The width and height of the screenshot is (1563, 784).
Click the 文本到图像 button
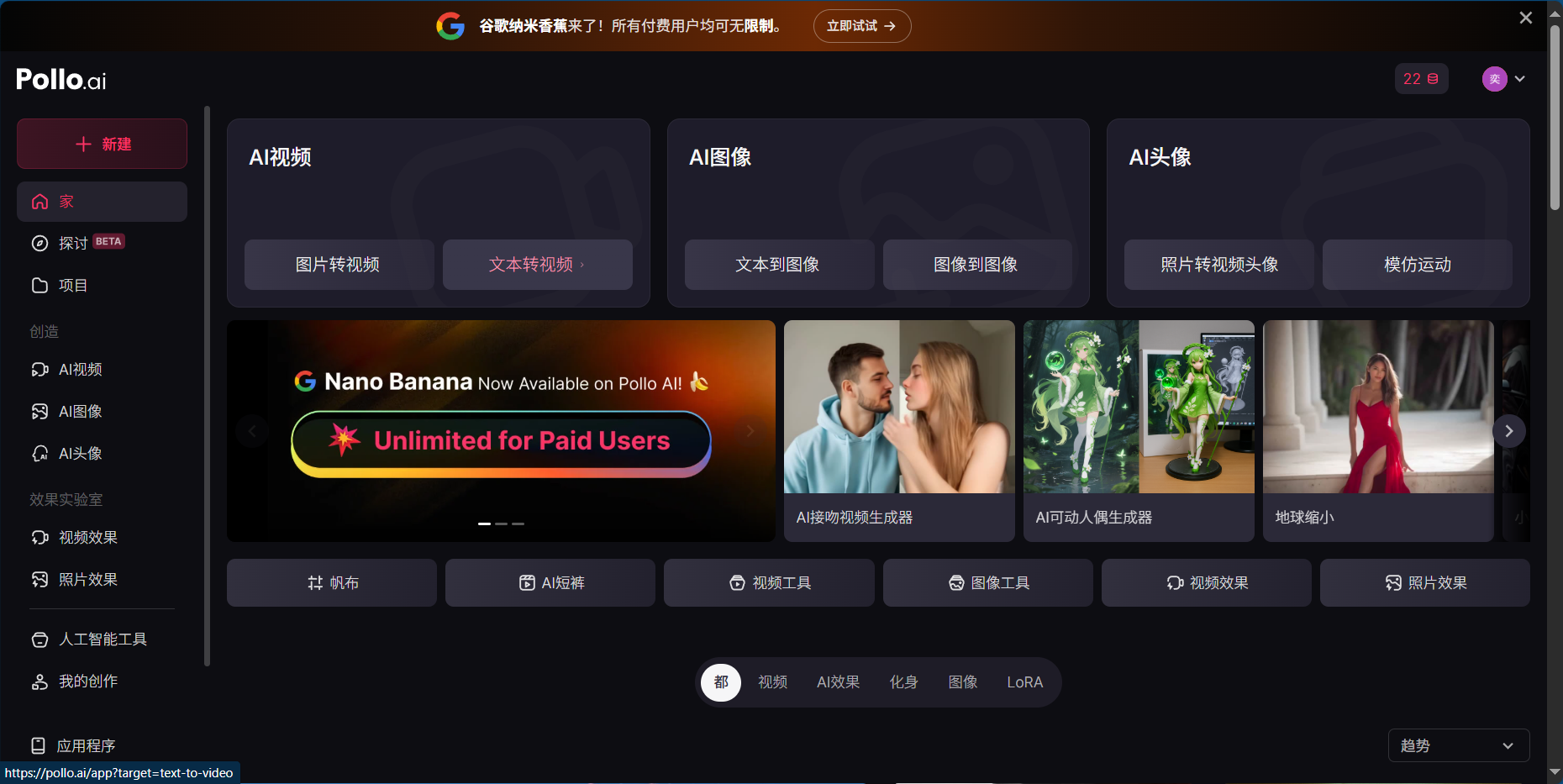(x=779, y=265)
